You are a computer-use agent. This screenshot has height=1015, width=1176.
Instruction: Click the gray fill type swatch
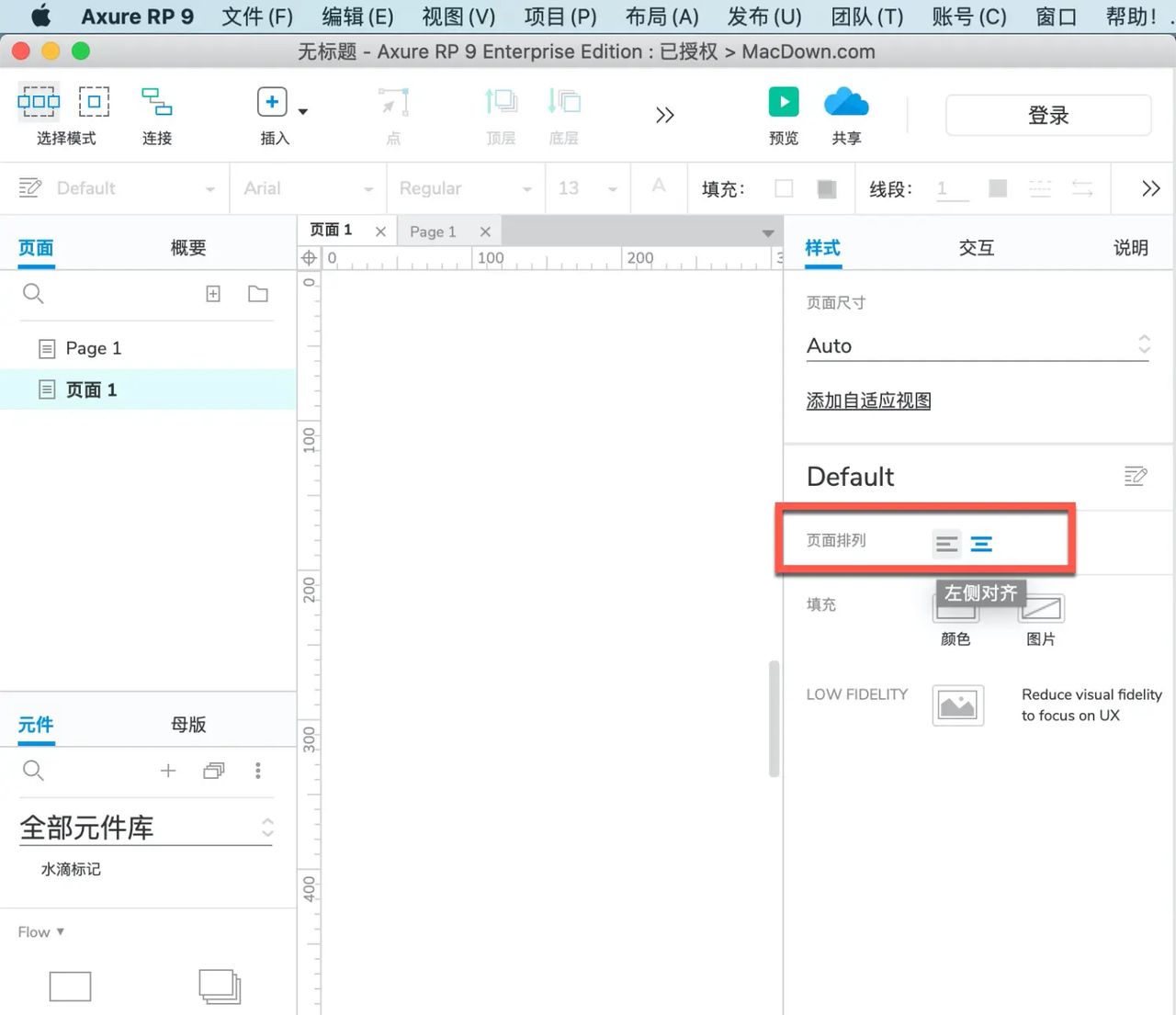click(827, 188)
